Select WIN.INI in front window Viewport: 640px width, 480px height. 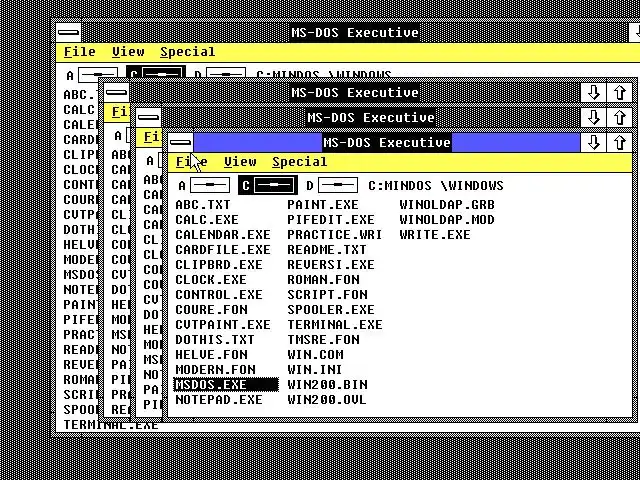tap(315, 370)
